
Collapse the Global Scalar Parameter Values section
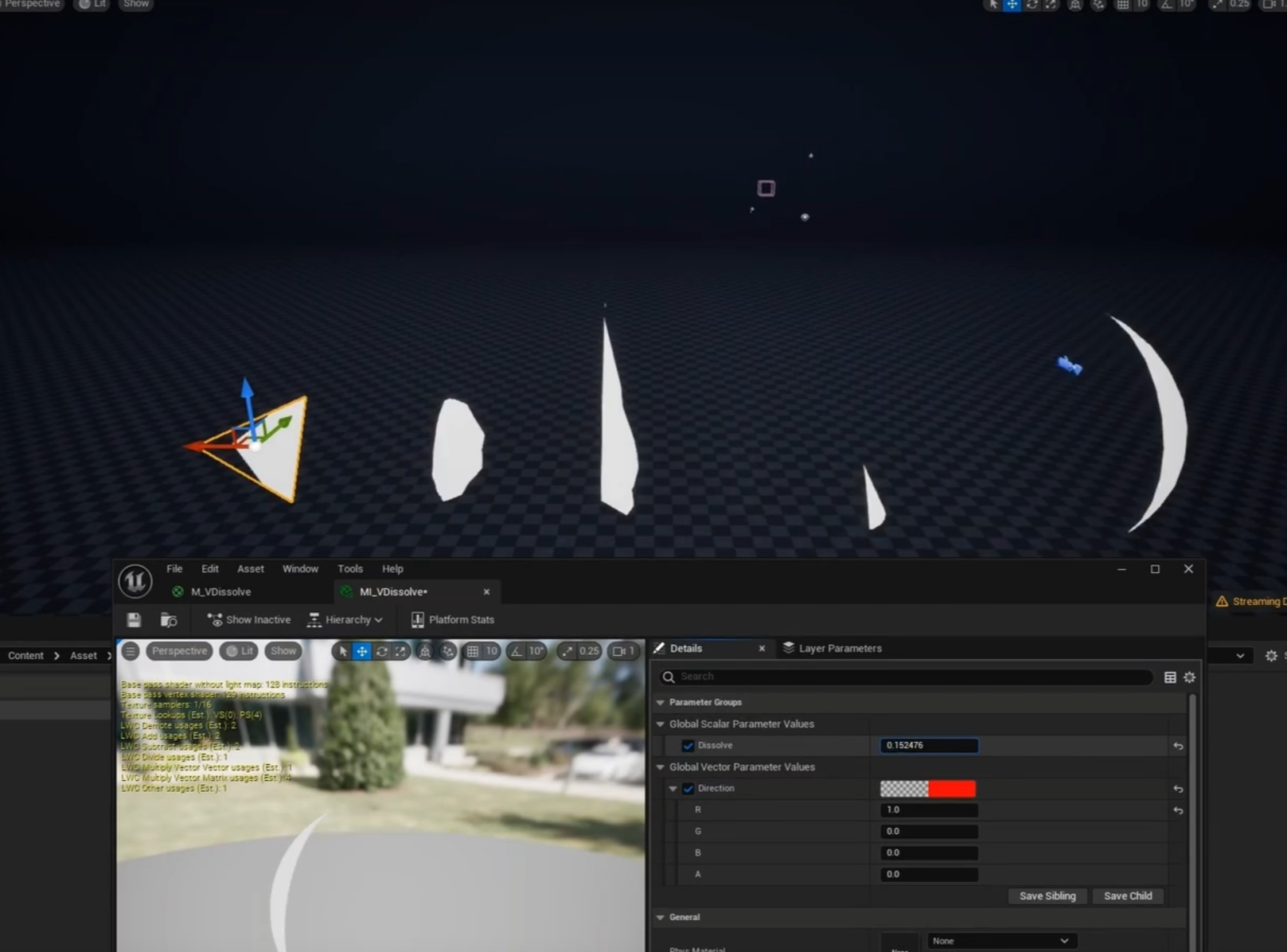[660, 724]
